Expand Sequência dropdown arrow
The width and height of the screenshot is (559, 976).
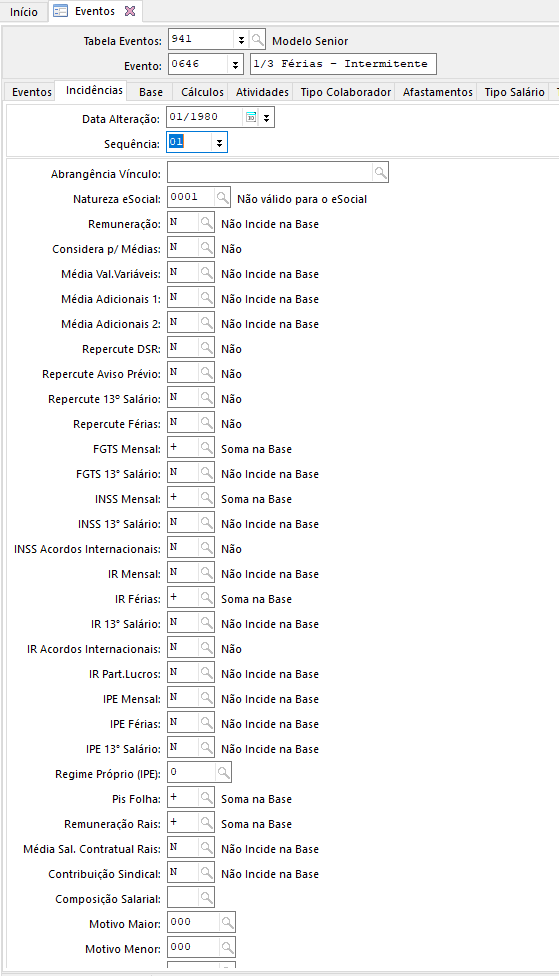pyautogui.click(x=219, y=143)
